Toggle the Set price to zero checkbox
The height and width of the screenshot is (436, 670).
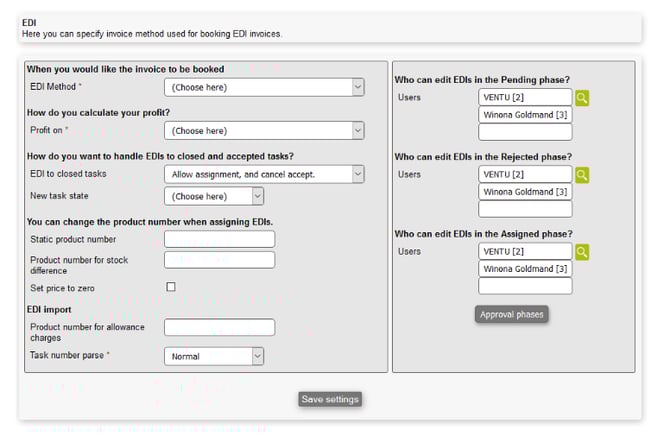coord(171,287)
